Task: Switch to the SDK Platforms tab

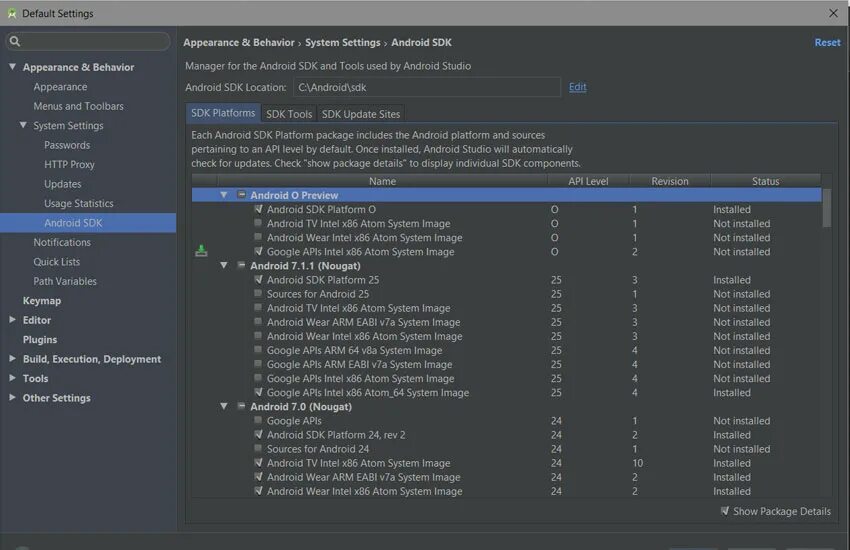Action: (x=223, y=113)
